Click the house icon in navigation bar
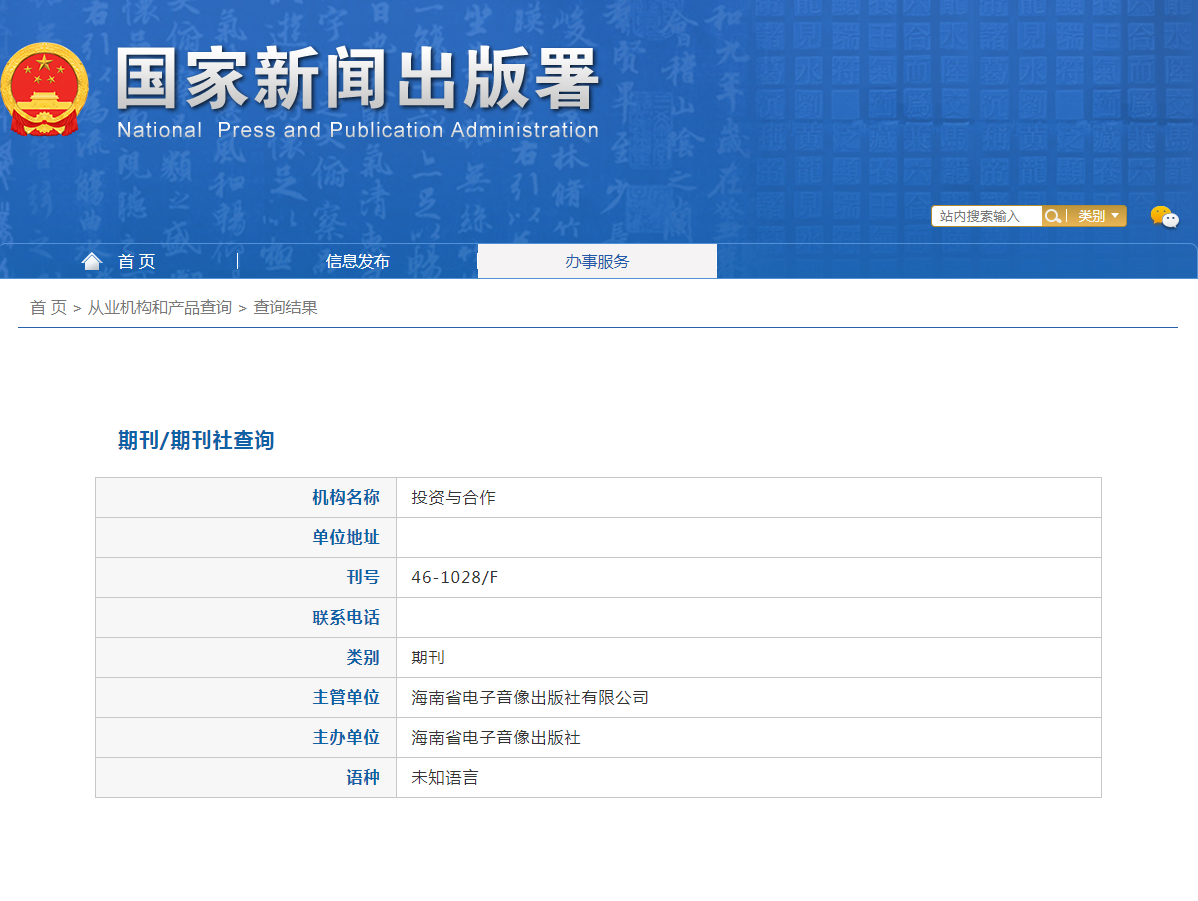 pos(92,262)
